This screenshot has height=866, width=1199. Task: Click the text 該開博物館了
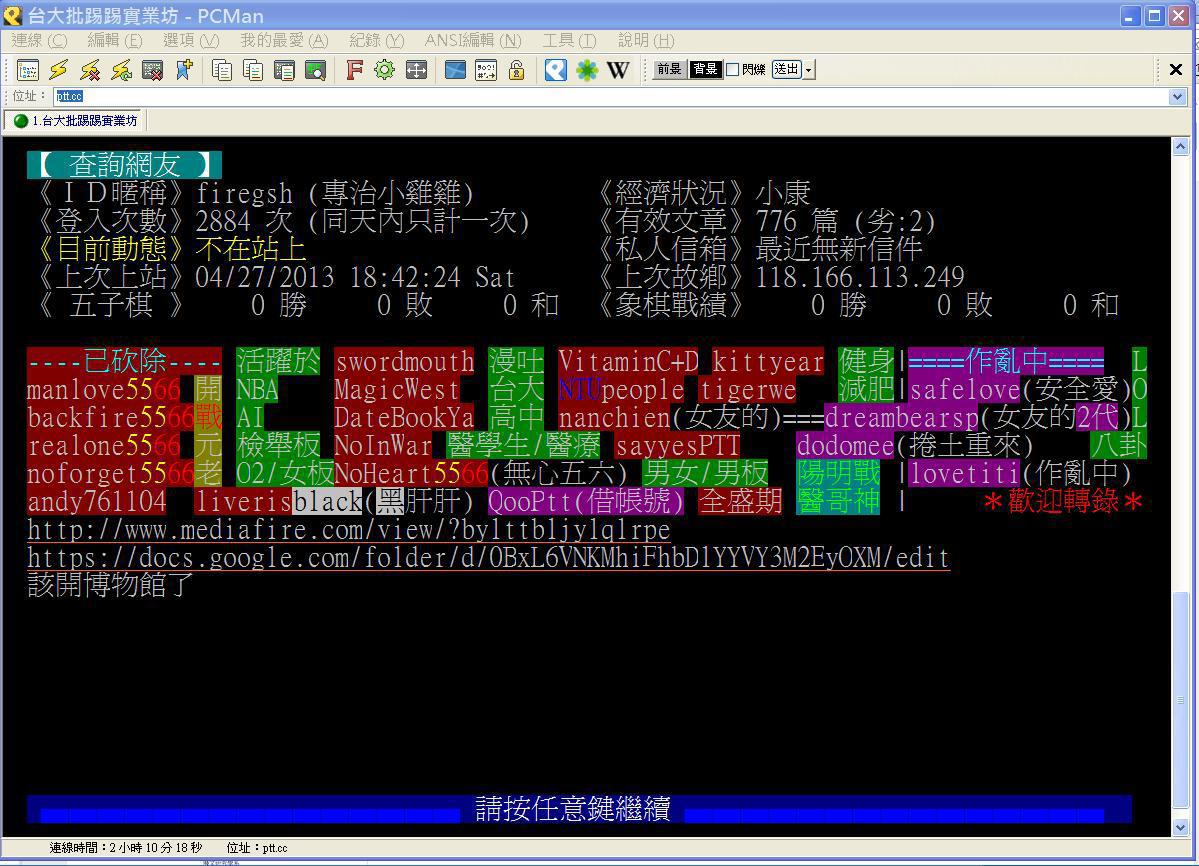click(x=111, y=585)
